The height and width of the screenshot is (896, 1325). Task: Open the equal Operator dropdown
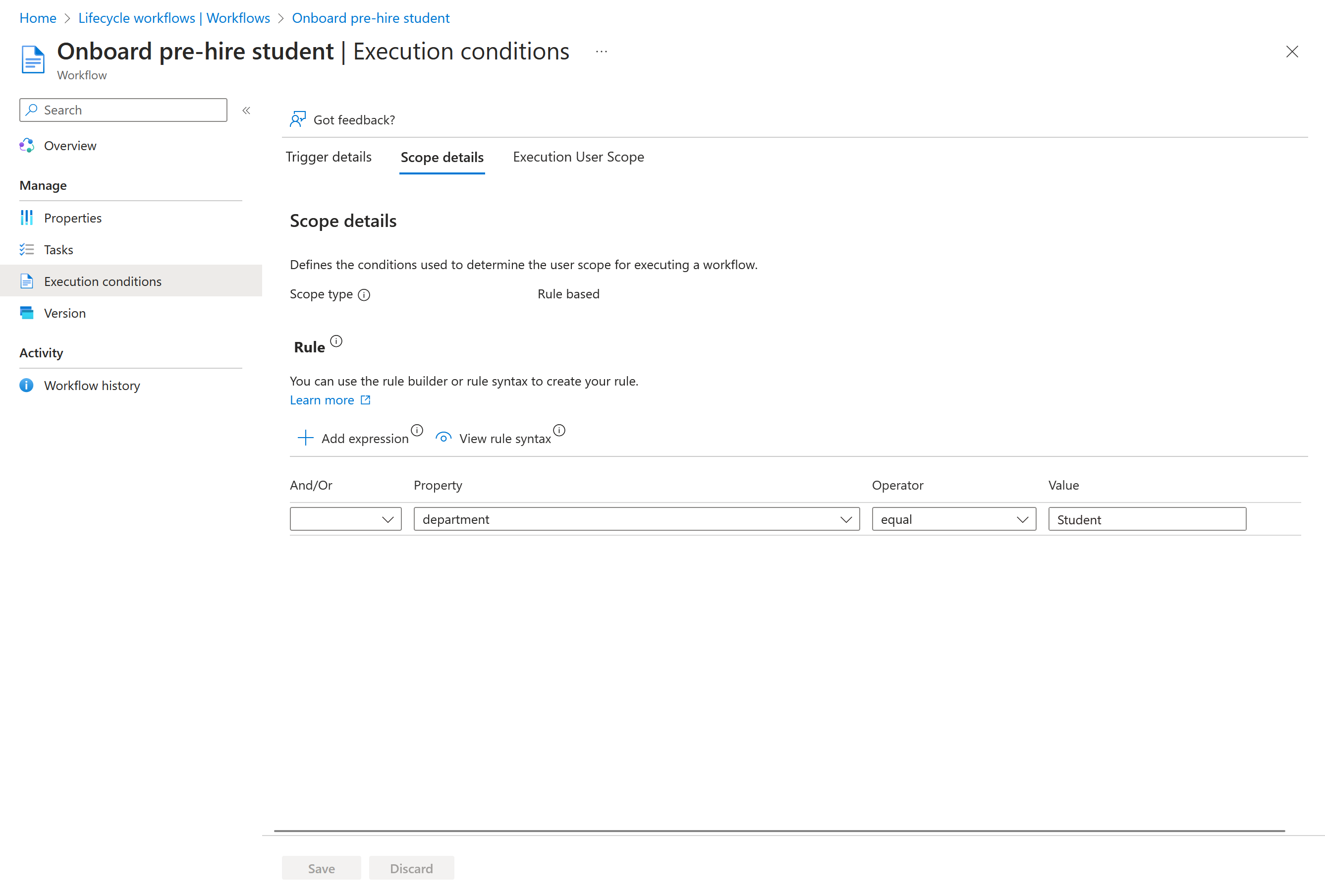coord(953,519)
